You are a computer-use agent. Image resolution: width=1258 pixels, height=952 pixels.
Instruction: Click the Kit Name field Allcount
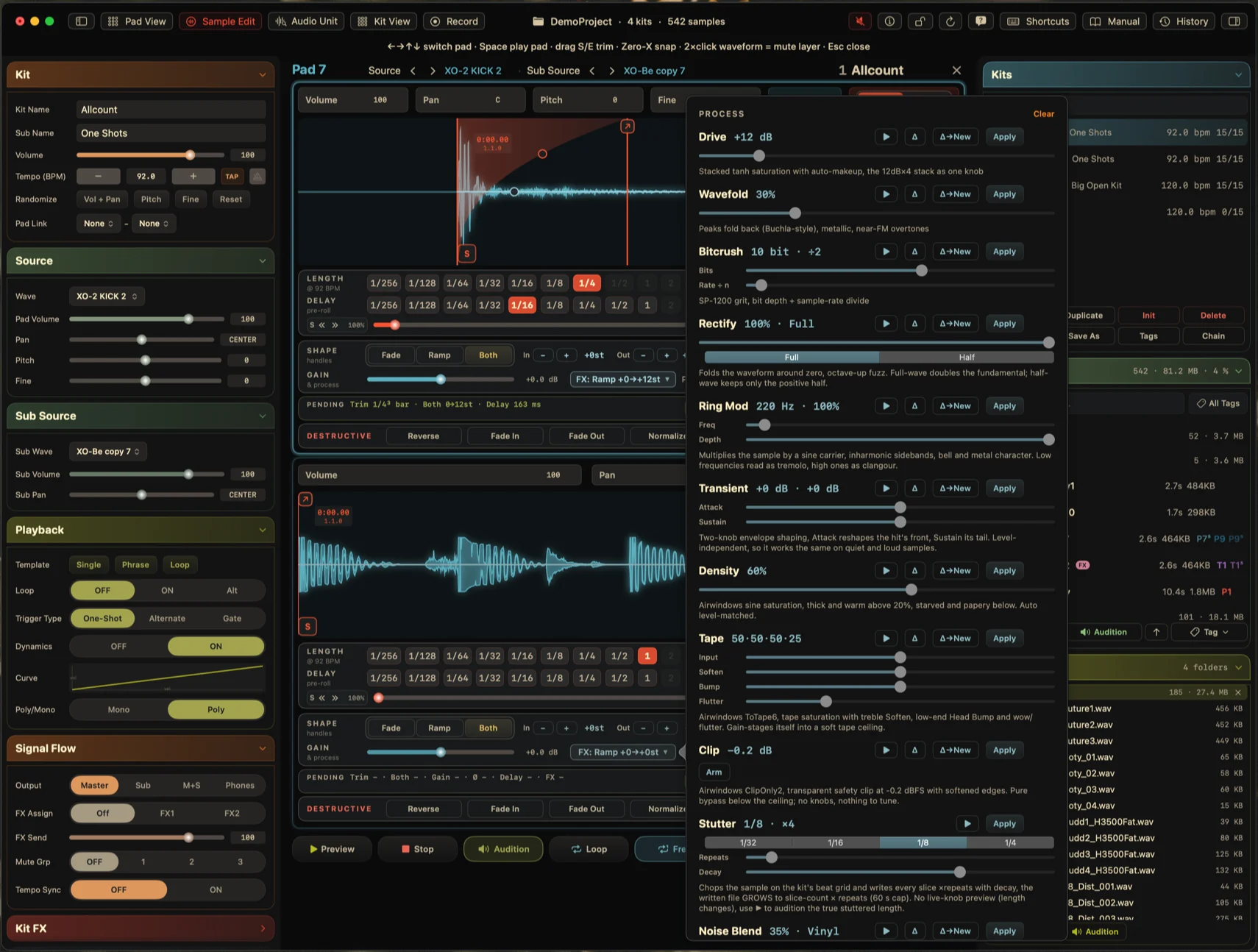[171, 110]
